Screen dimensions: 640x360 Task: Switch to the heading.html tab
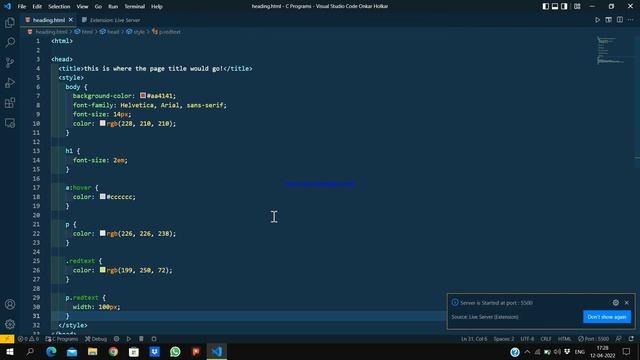(x=49, y=20)
